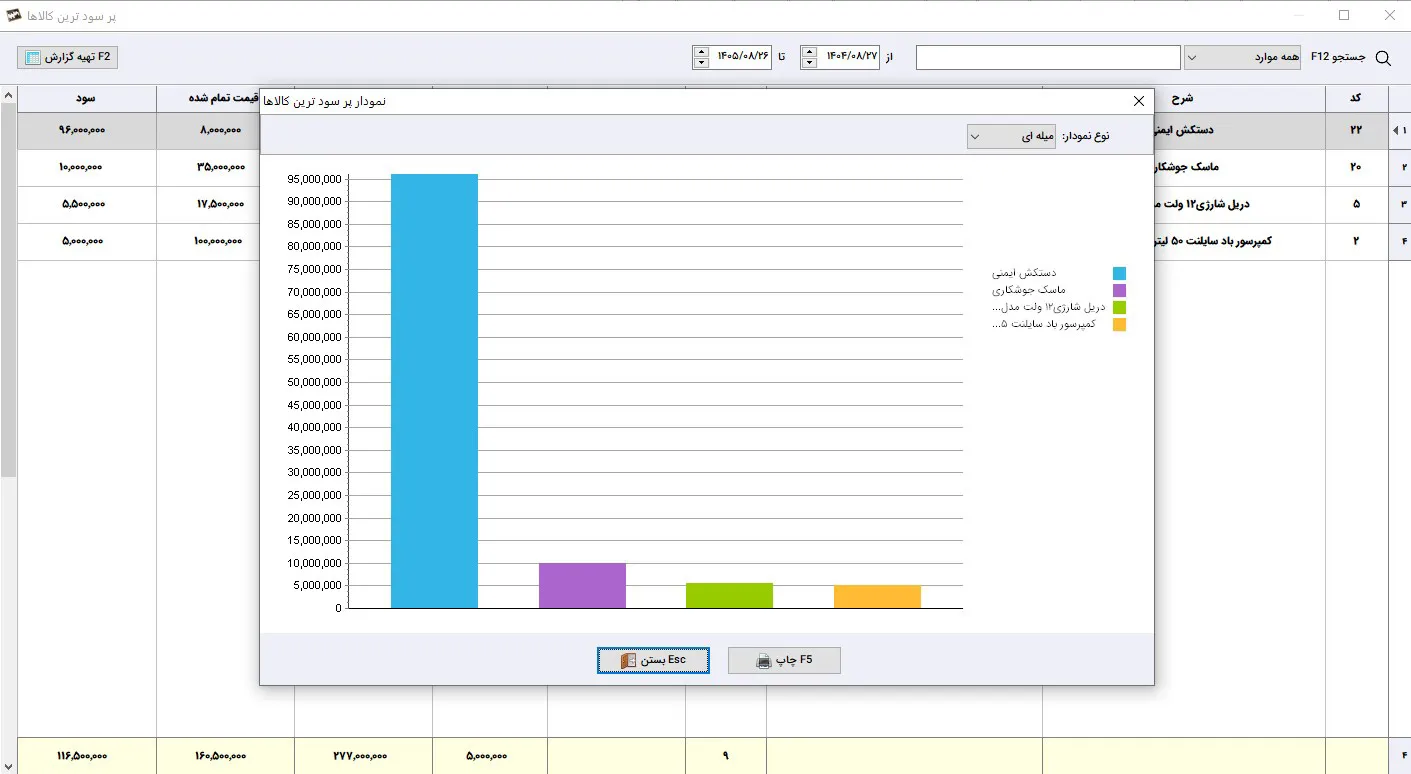Increase the start date with up arrow
The height and width of the screenshot is (774, 1411).
808,52
